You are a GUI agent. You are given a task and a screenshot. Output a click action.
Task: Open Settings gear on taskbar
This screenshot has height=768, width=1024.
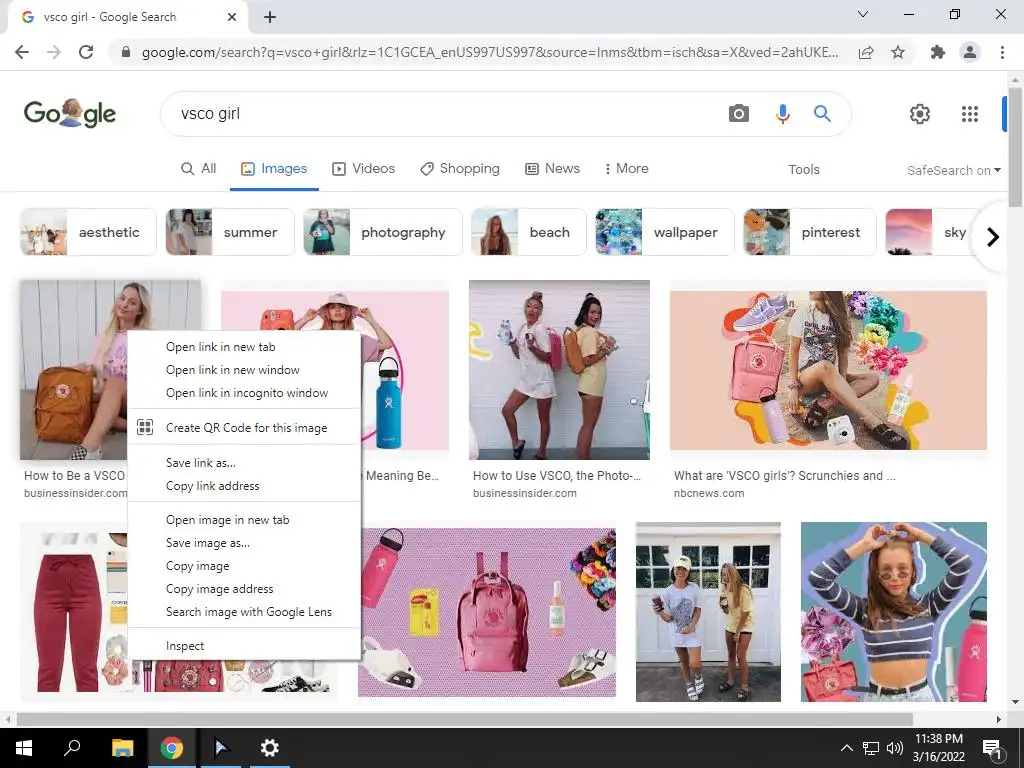click(270, 748)
